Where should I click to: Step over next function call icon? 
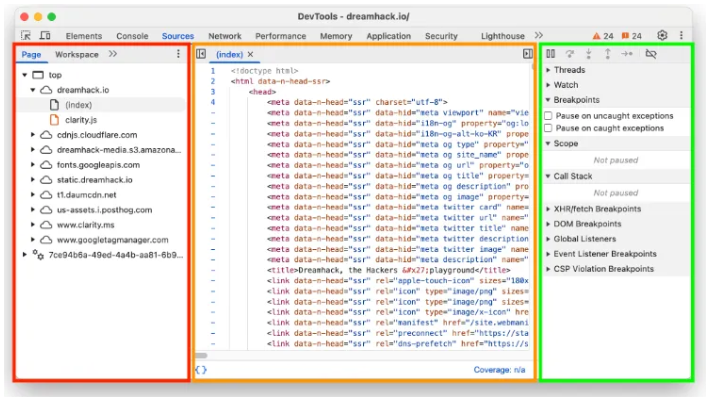[570, 54]
